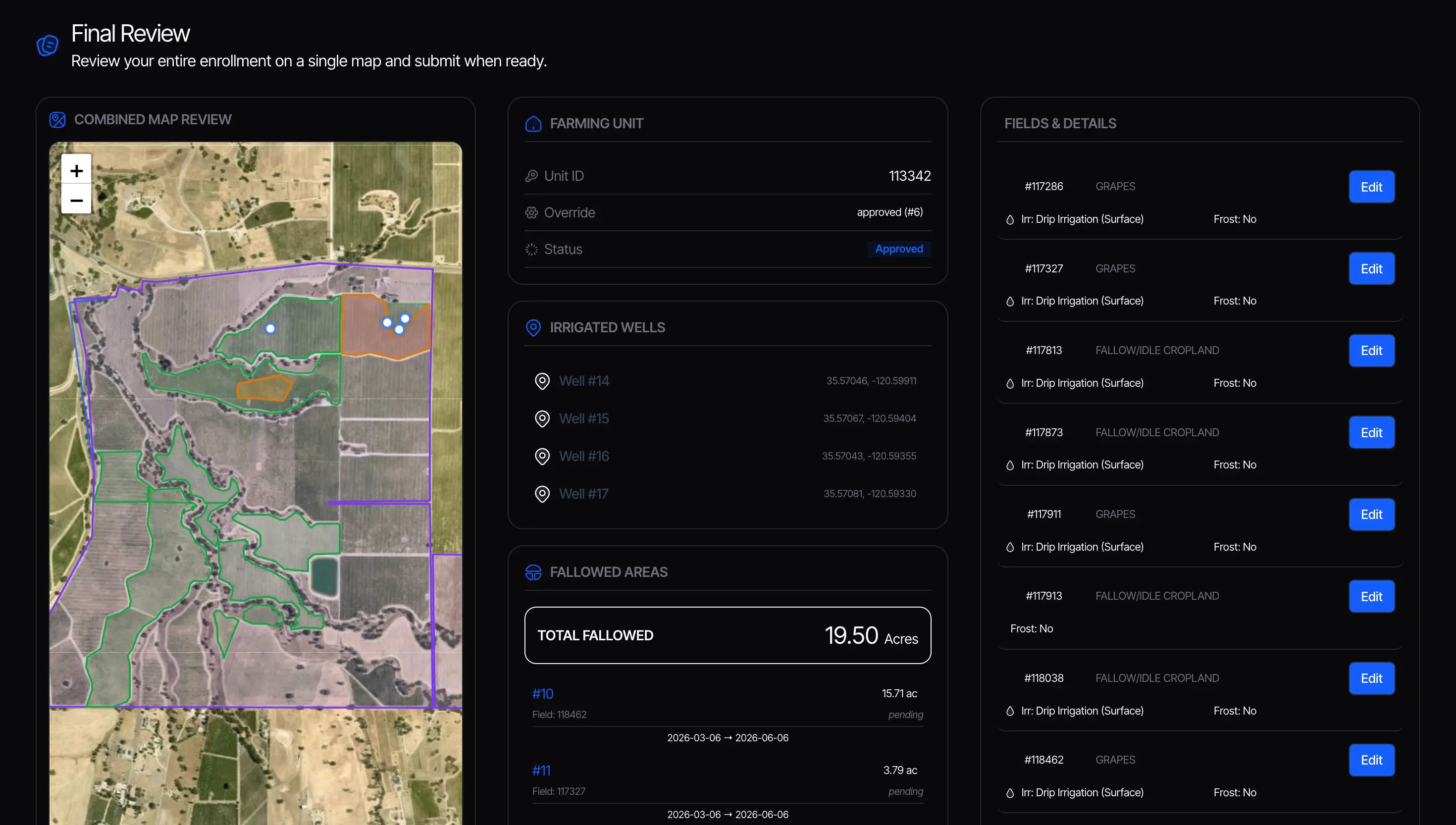Image resolution: width=1456 pixels, height=825 pixels.
Task: Click the Irrigated Wells pin icon
Action: (533, 327)
